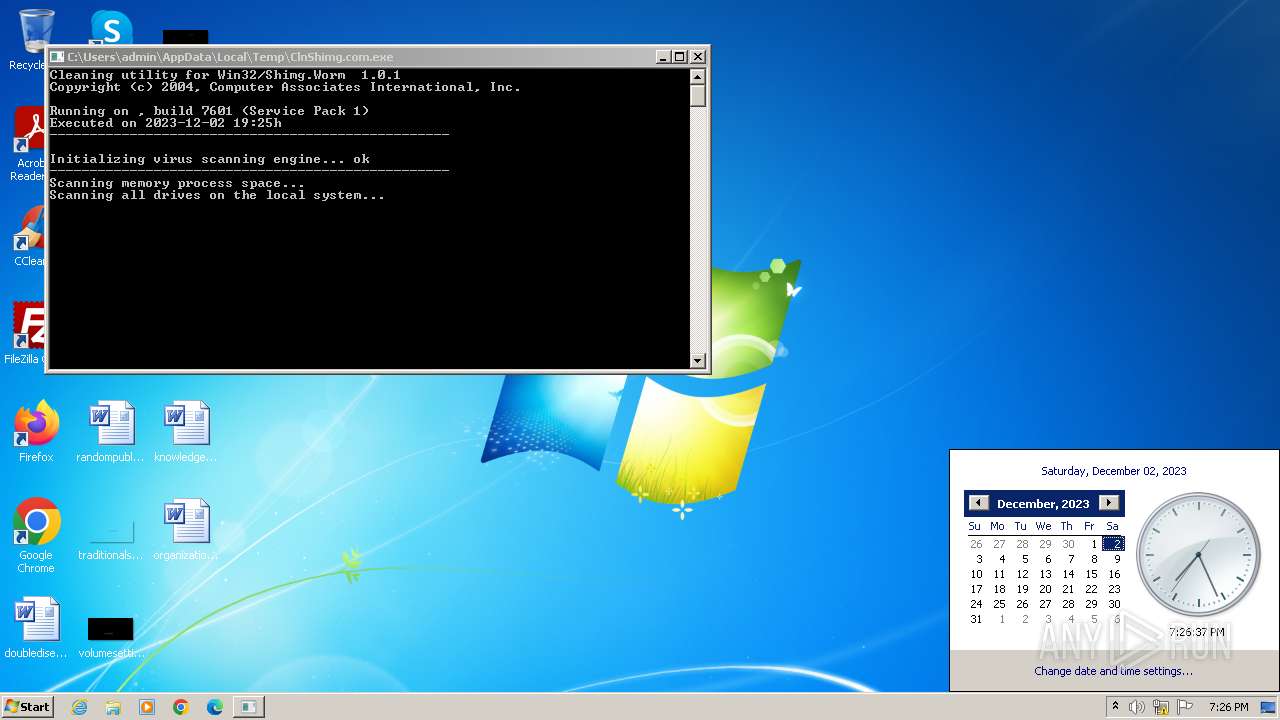
Task: Show hidden tray icons arrow
Action: (1115, 707)
